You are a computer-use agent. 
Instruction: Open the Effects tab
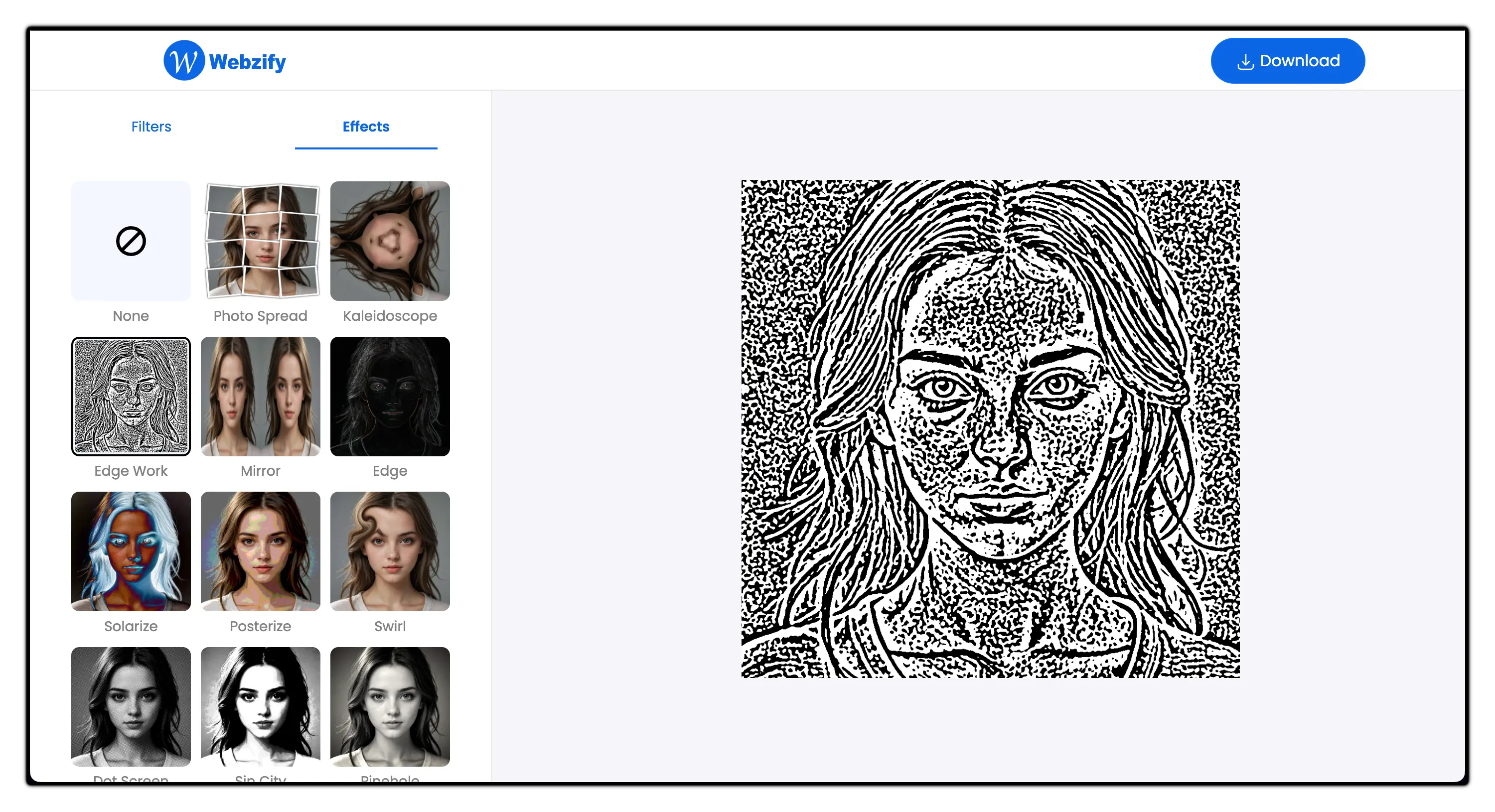pos(366,127)
